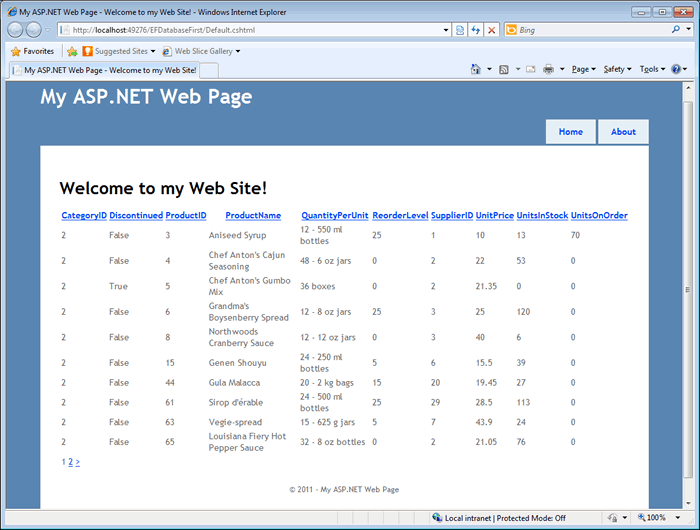Click the search magnifier icon

(x=676, y=29)
